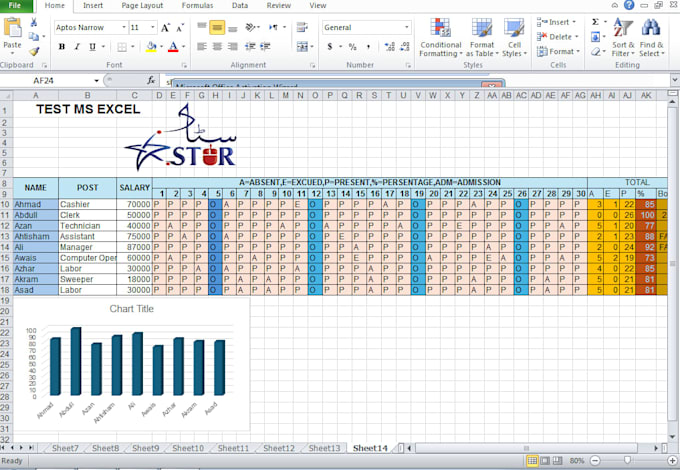Screen dimensions: 680x470
Task: Click the Wrap Text icon
Action: point(302,27)
